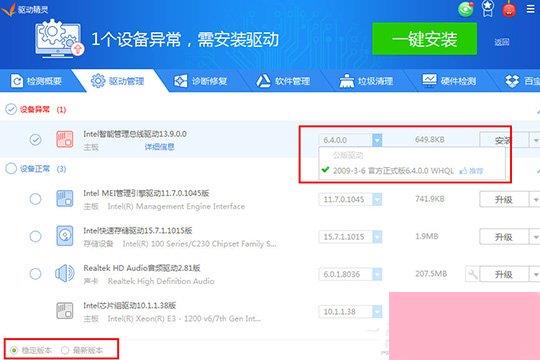Click the red motherboard icon for Intel智能管理总线驱动
Viewport: 540px width, 360px height.
pos(65,140)
